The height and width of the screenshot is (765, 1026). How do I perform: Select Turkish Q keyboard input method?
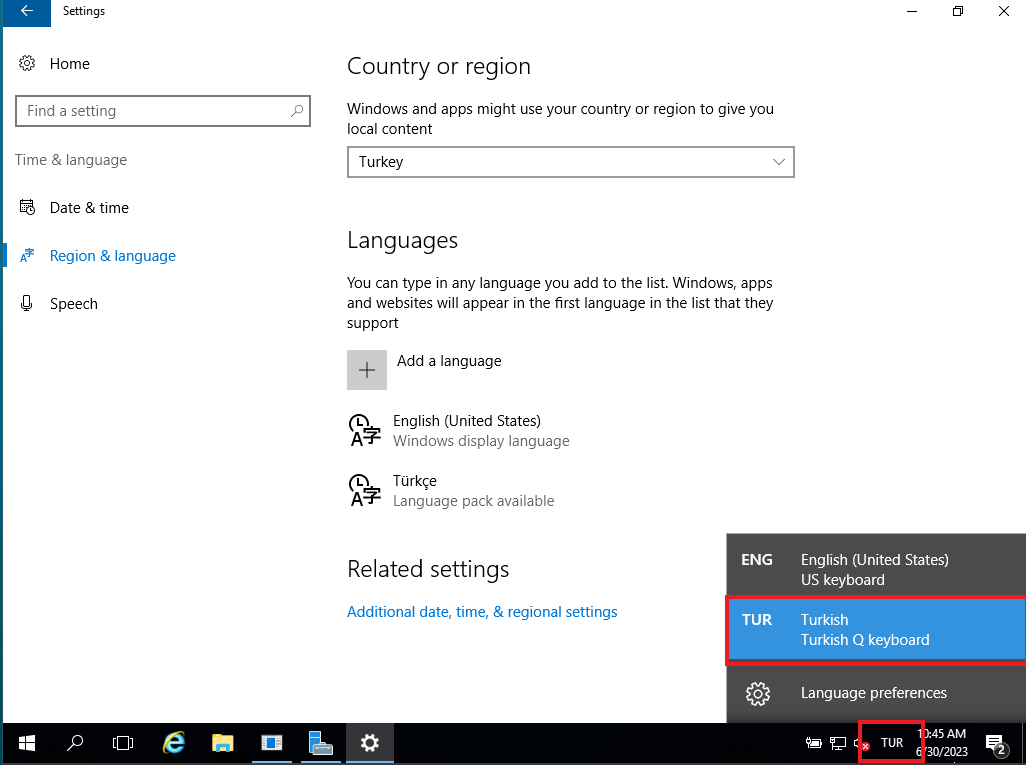click(x=875, y=630)
